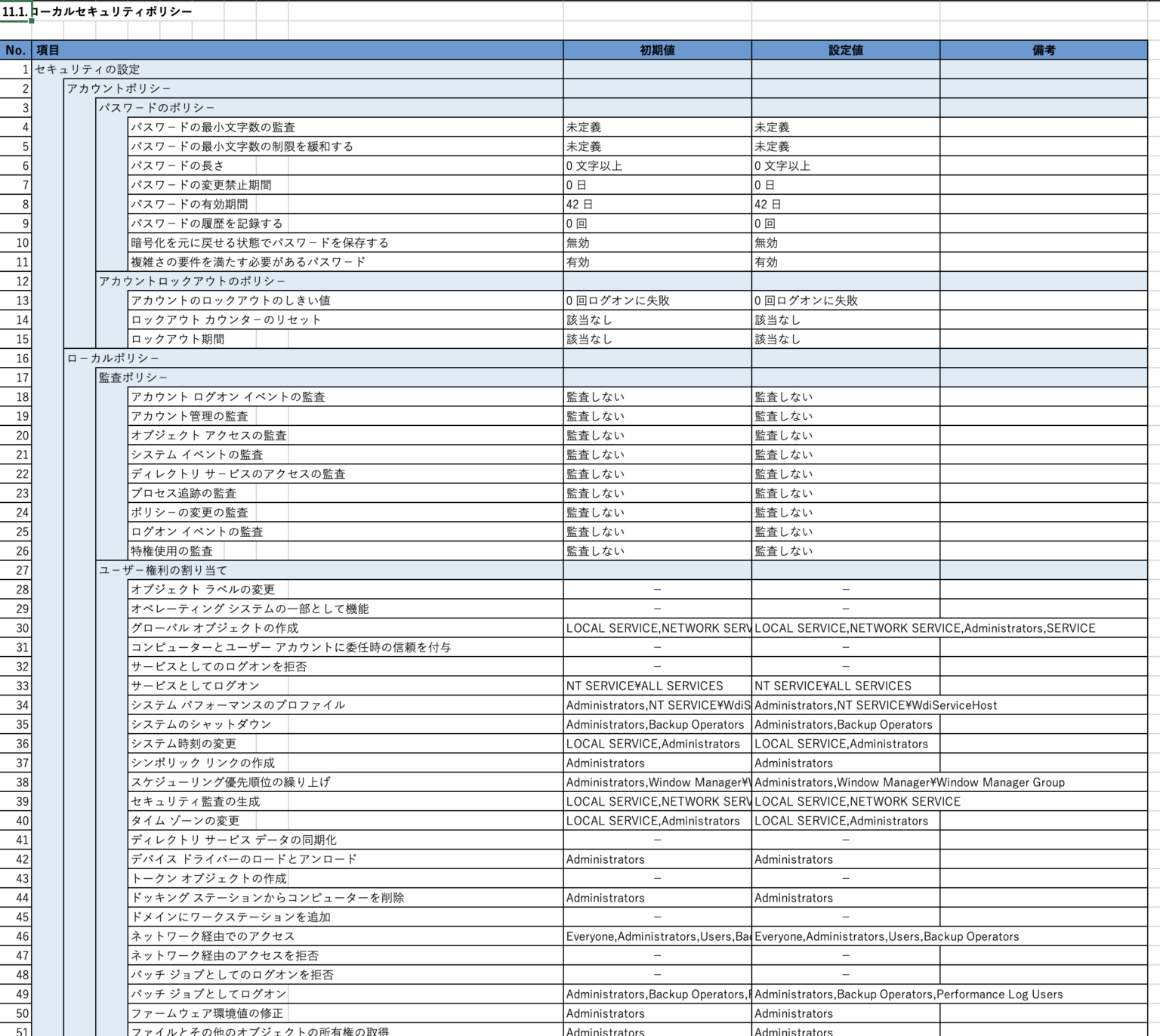Click the ローカルポリシー category cell
1160x1036 pixels.
point(113,358)
